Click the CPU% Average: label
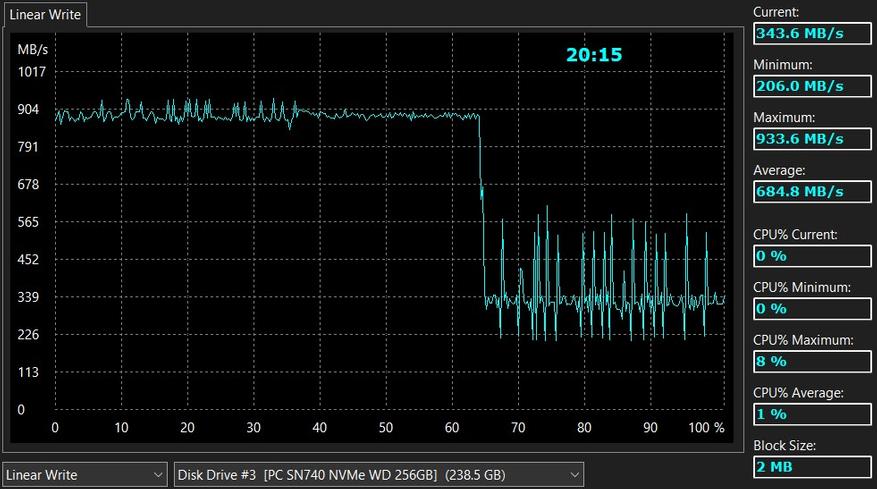The image size is (877, 489). pyautogui.click(x=798, y=392)
